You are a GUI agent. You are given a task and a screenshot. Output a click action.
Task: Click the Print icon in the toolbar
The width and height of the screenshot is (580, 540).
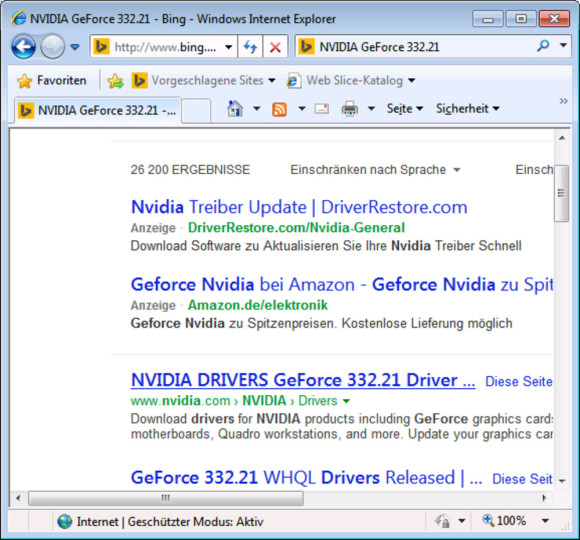pyautogui.click(x=350, y=109)
